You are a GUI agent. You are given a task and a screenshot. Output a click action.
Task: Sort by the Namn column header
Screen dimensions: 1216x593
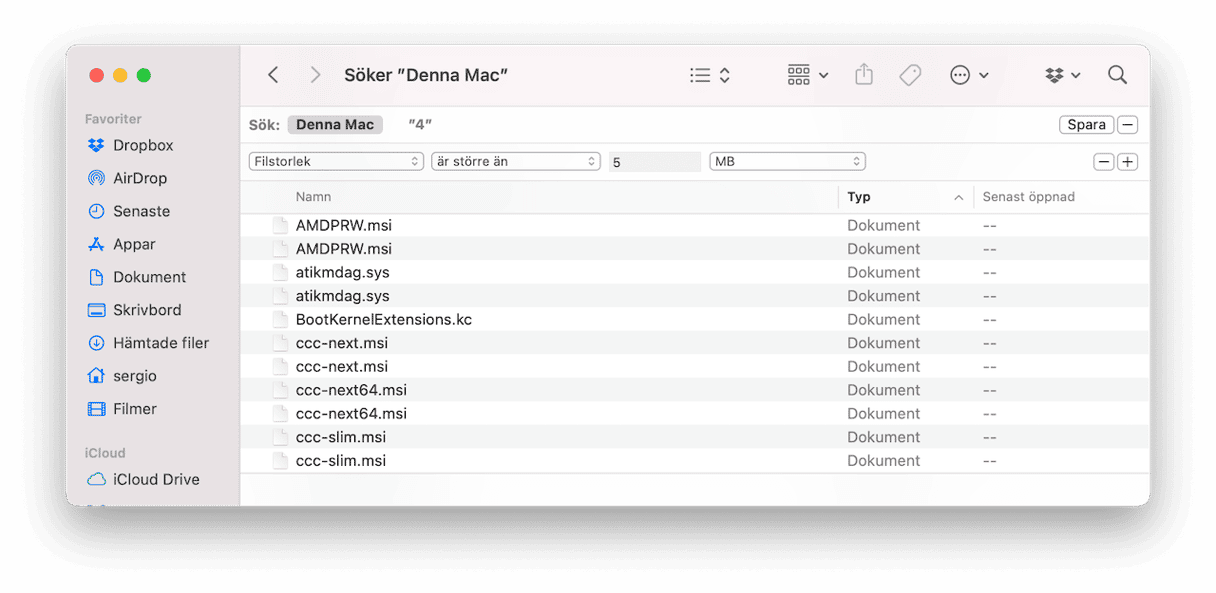pyautogui.click(x=313, y=197)
